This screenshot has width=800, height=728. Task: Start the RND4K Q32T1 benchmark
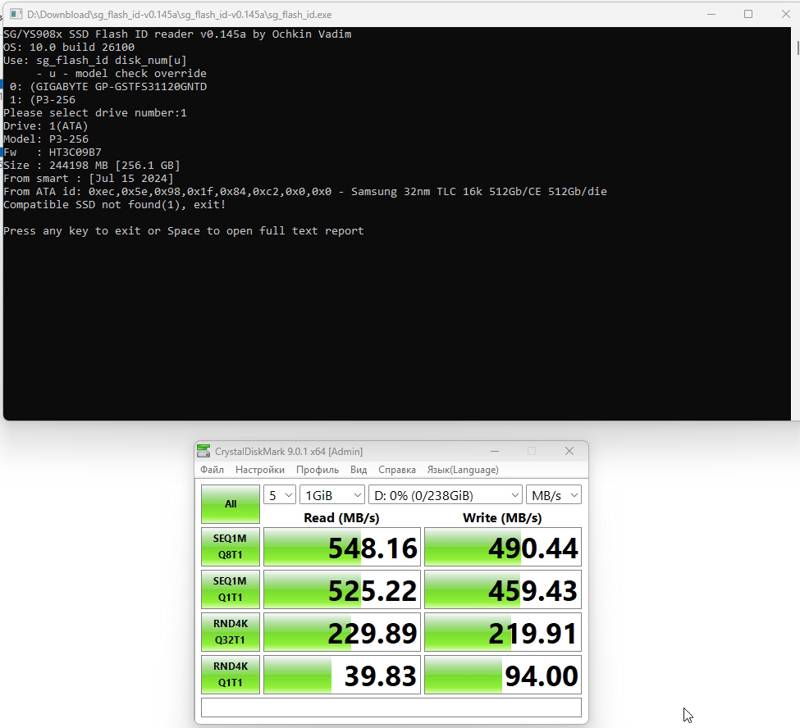[x=230, y=631]
